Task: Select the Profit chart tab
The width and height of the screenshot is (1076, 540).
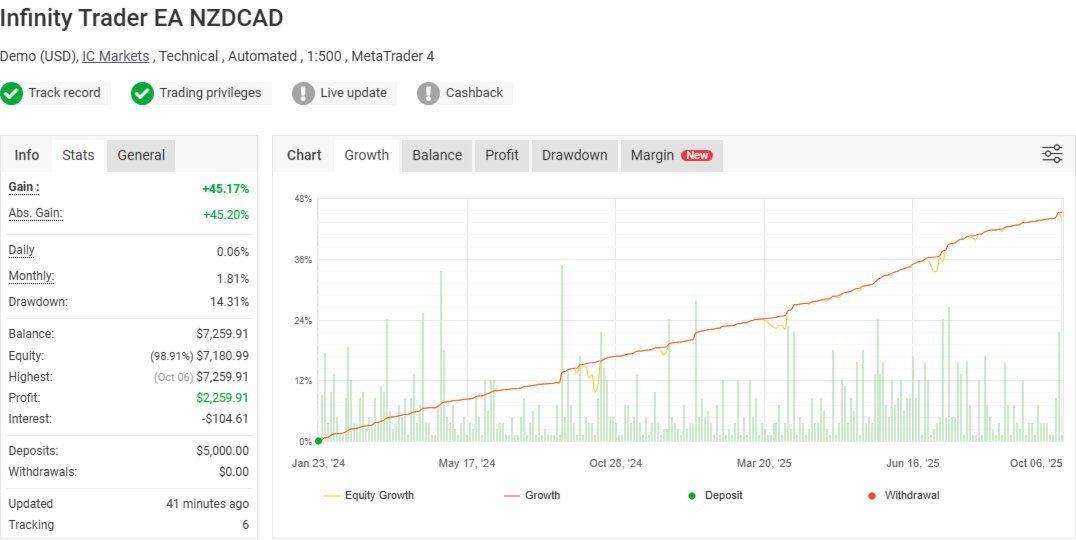Action: tap(502, 156)
